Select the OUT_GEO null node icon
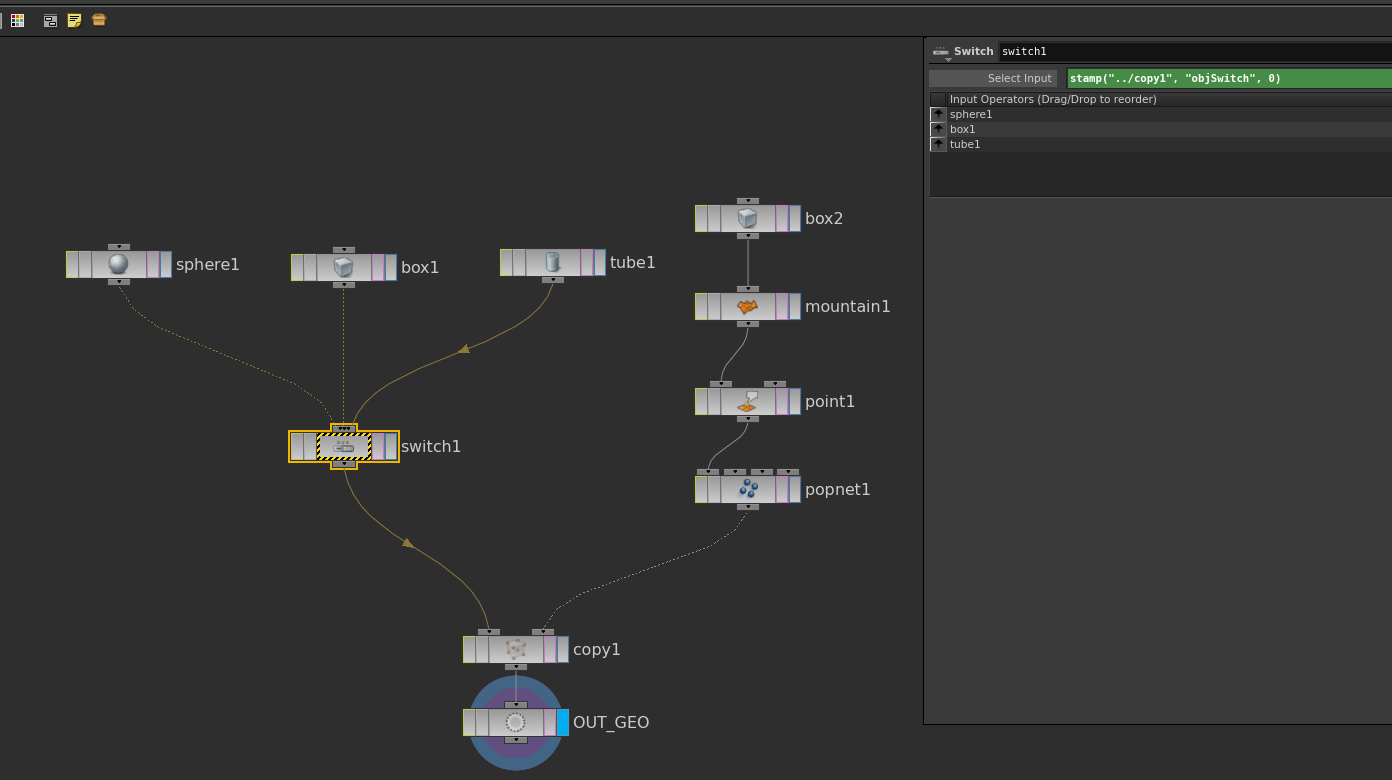This screenshot has width=1392, height=780. (x=515, y=722)
